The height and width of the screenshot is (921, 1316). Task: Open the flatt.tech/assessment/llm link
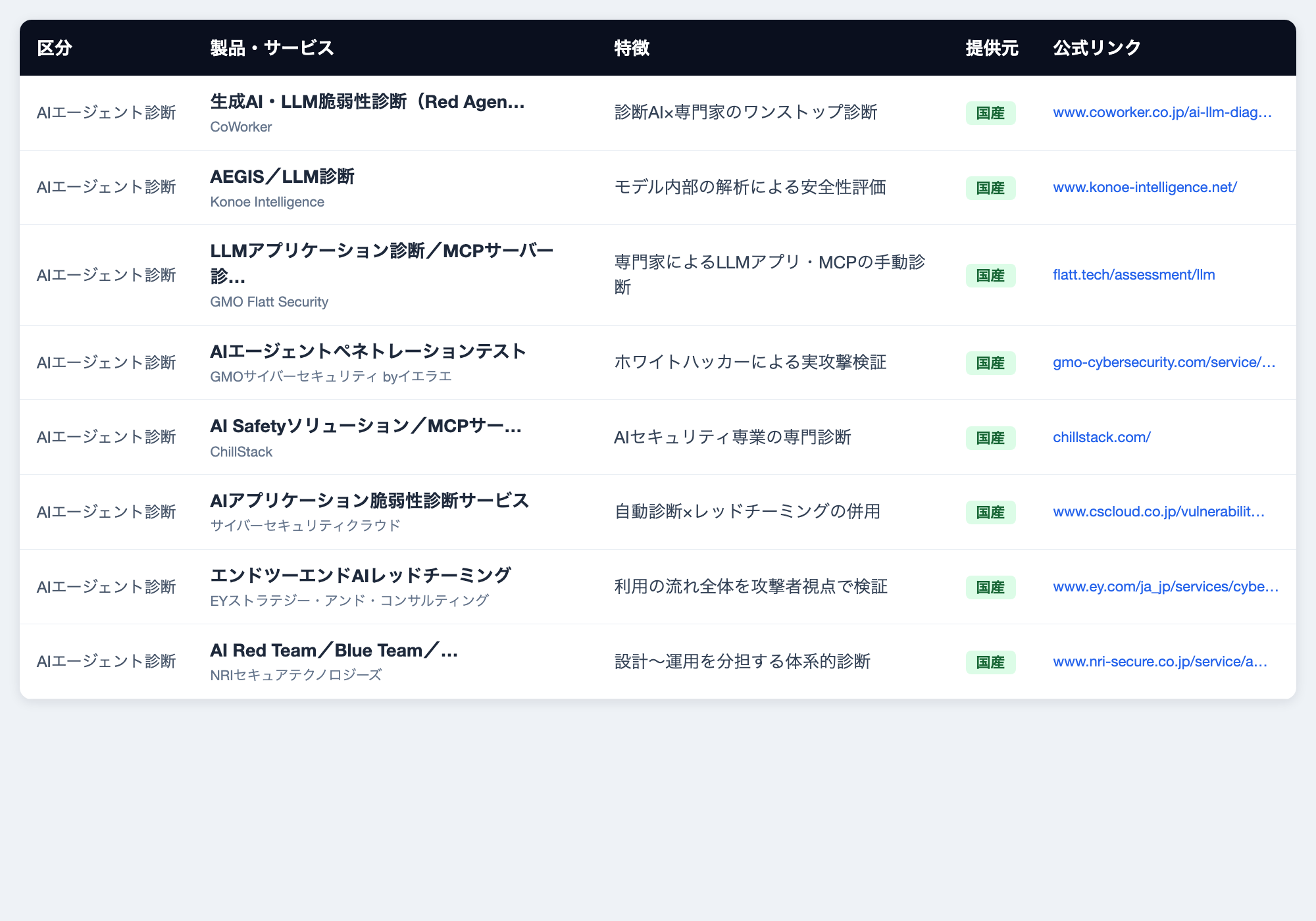(x=1134, y=275)
